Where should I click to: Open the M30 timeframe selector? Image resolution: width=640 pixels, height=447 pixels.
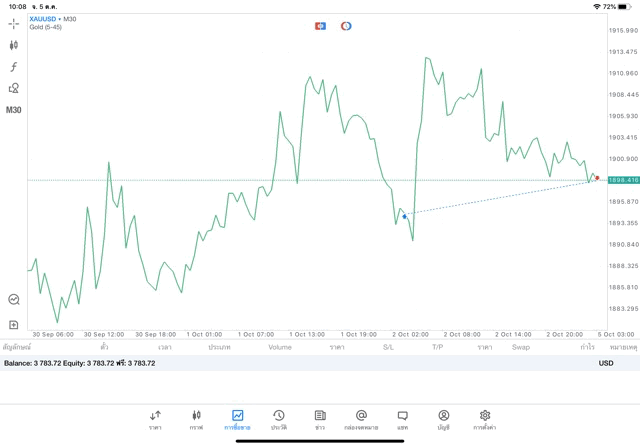tap(14, 110)
